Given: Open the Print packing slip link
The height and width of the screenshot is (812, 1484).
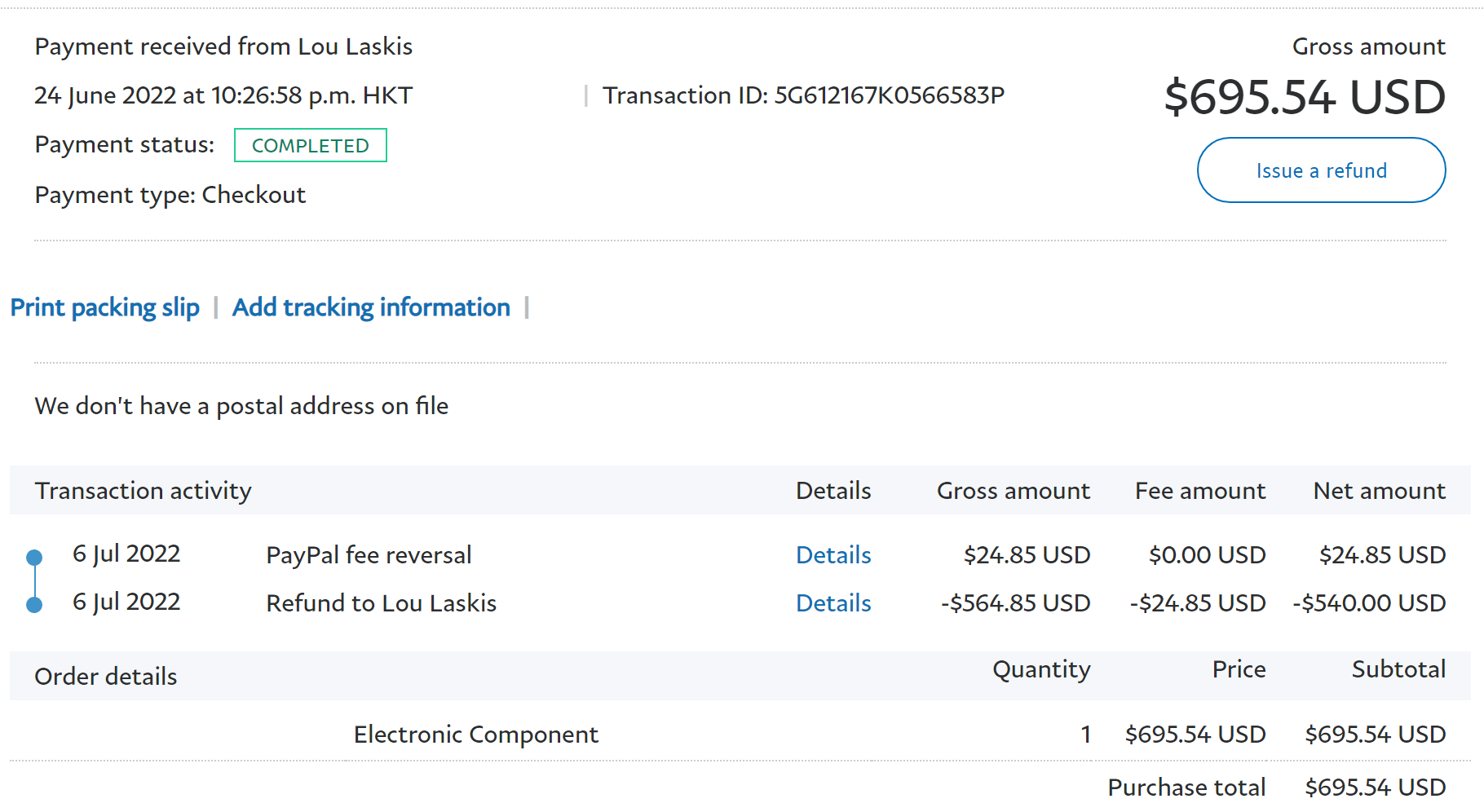Looking at the screenshot, I should pyautogui.click(x=105, y=307).
